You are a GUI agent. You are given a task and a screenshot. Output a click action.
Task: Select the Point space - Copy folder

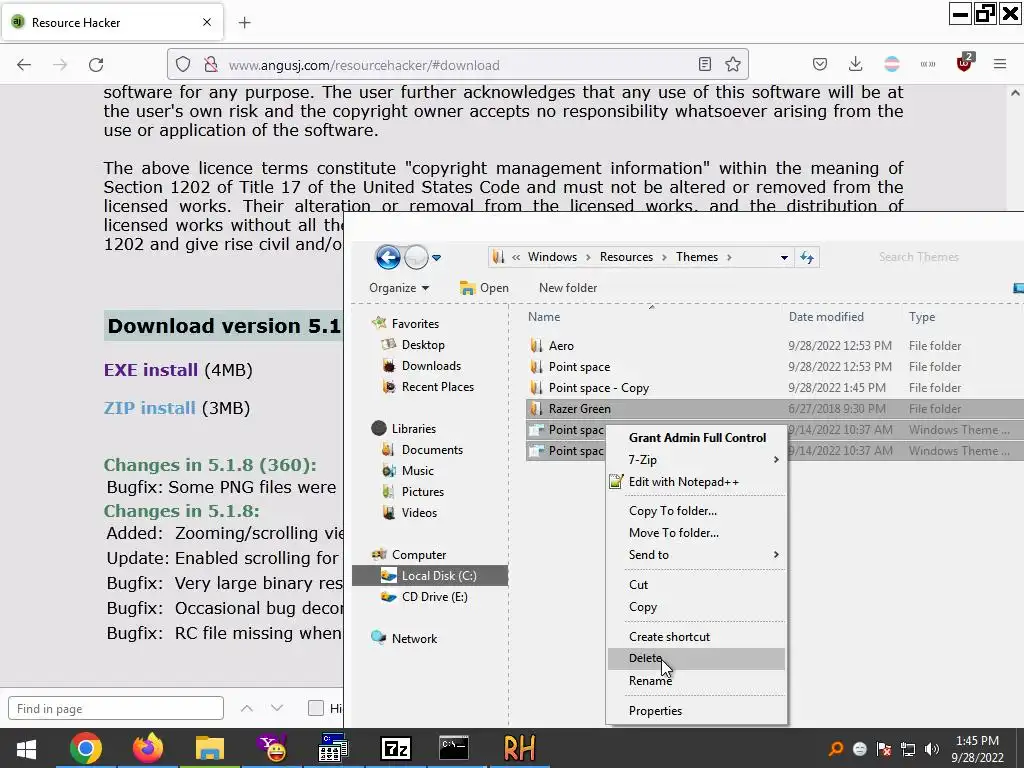point(599,388)
